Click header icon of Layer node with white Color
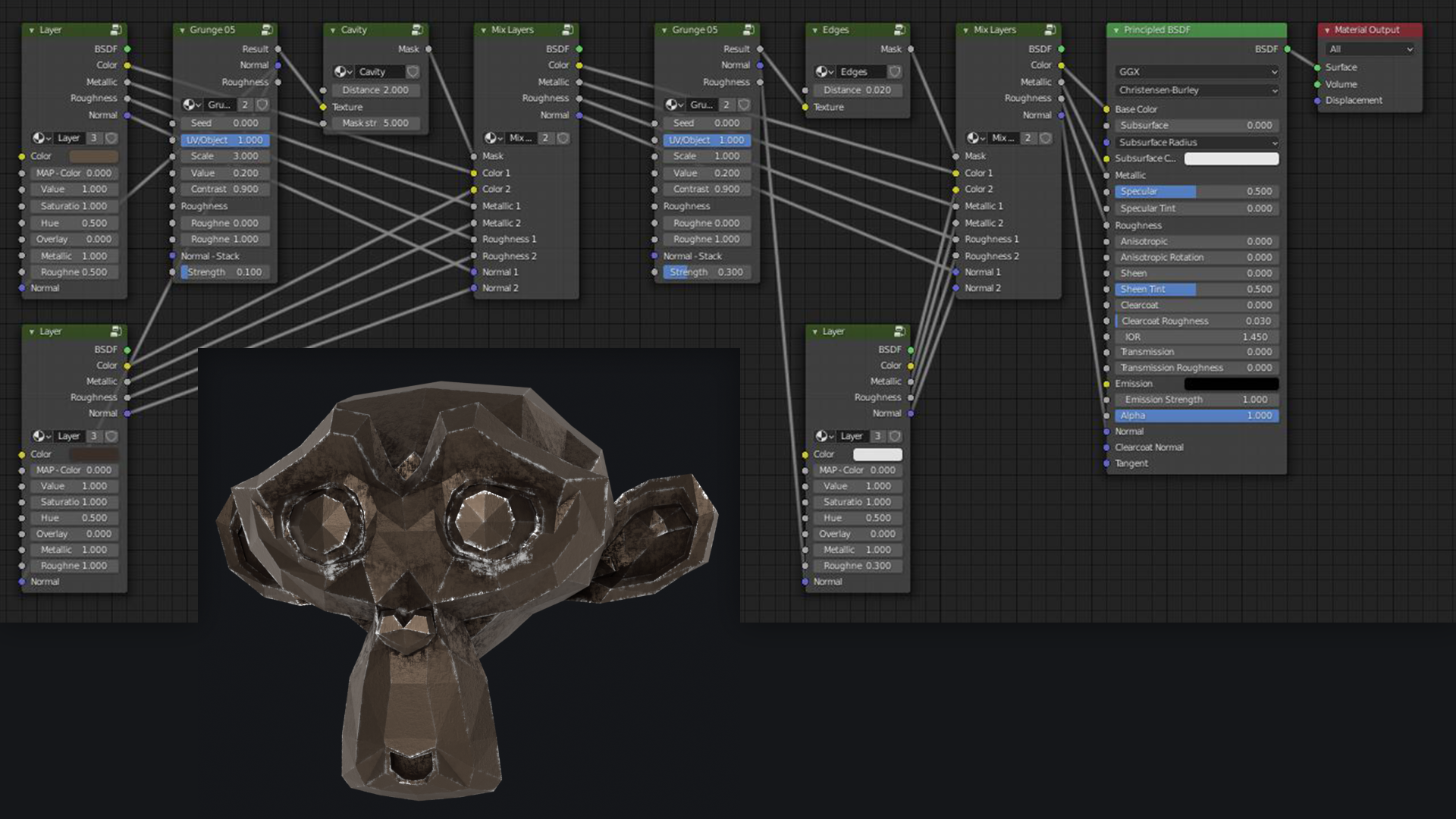 tap(899, 331)
